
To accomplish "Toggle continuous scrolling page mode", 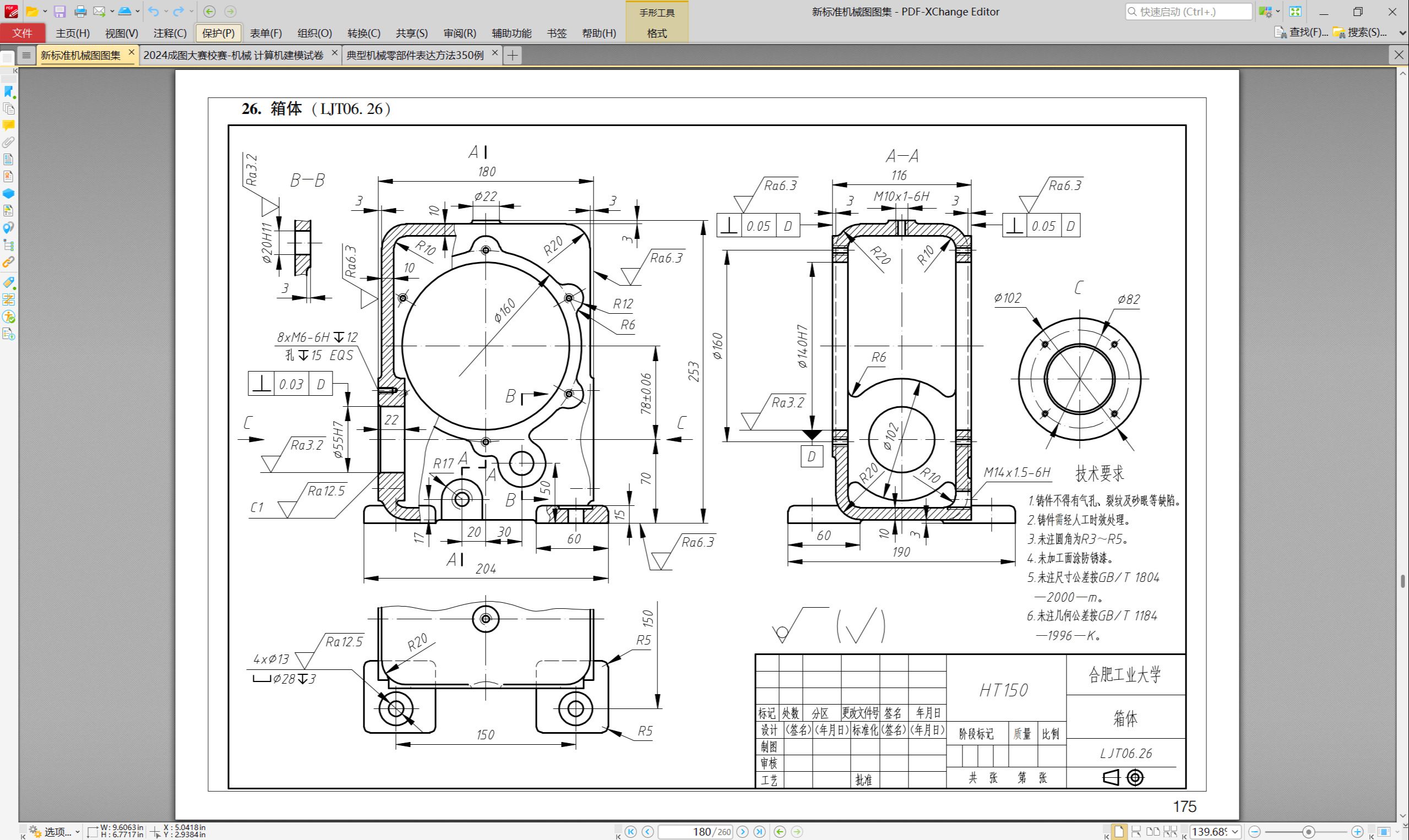I will coord(1136,832).
